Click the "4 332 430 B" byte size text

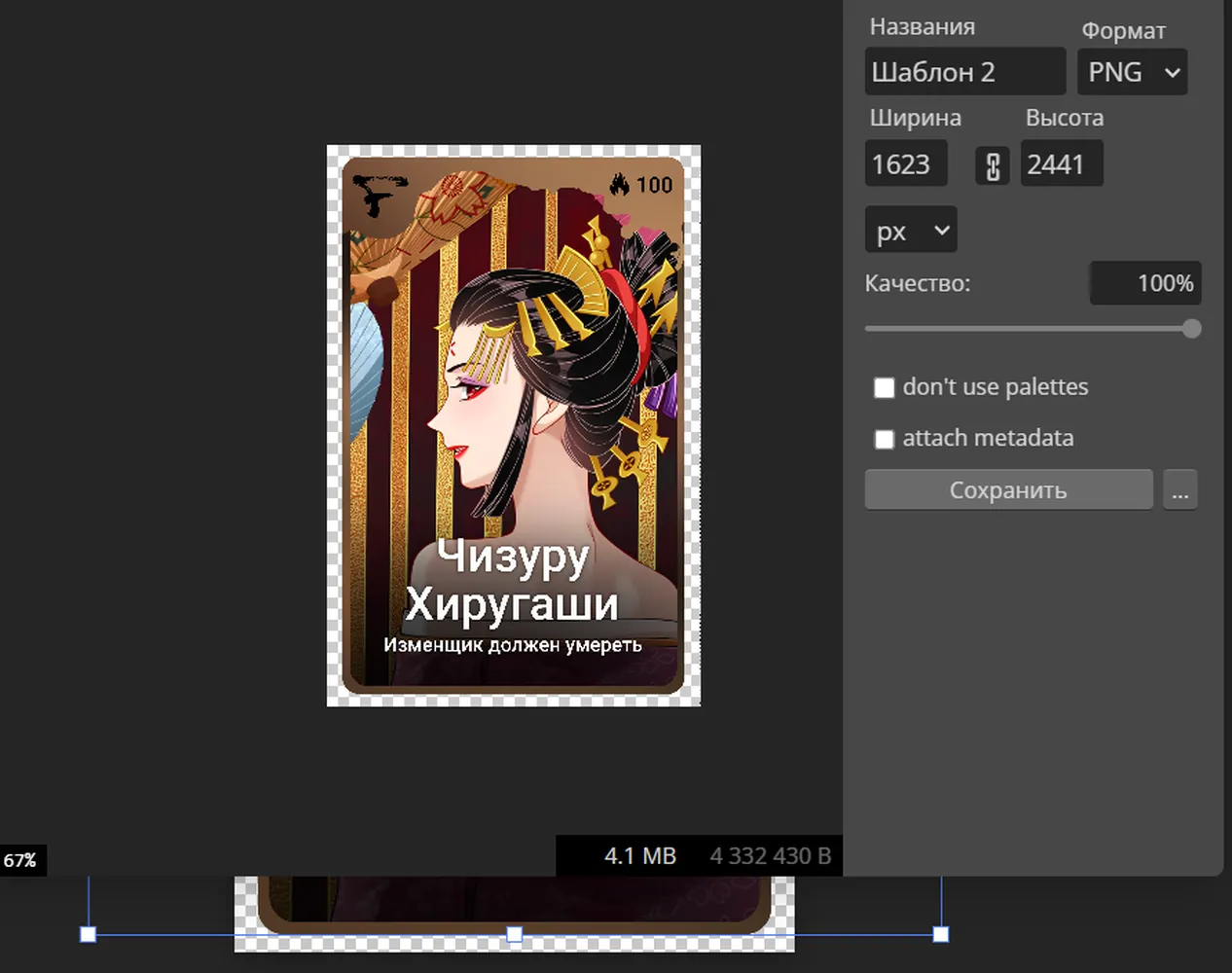[x=771, y=855]
